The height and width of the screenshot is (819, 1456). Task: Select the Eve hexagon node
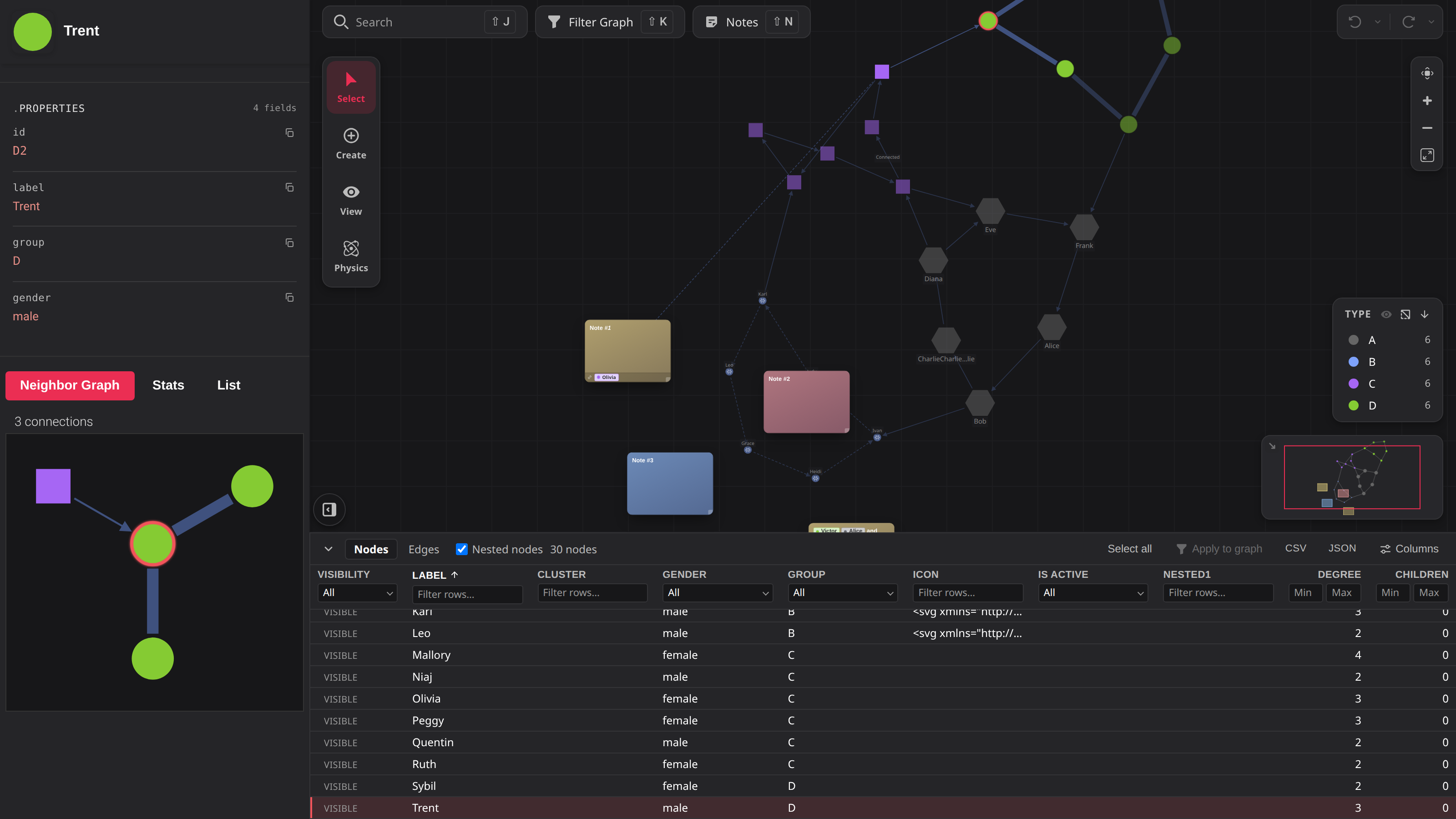coord(990,212)
